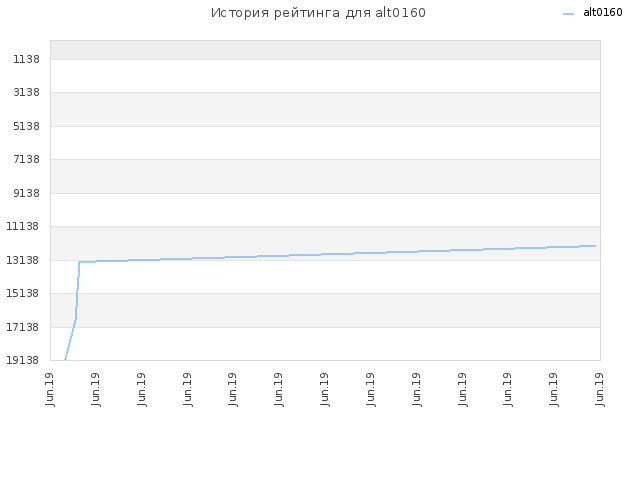Image resolution: width=640 pixels, height=480 pixels.
Task: Select the 13138 y-axis label
Action: (x=23, y=260)
